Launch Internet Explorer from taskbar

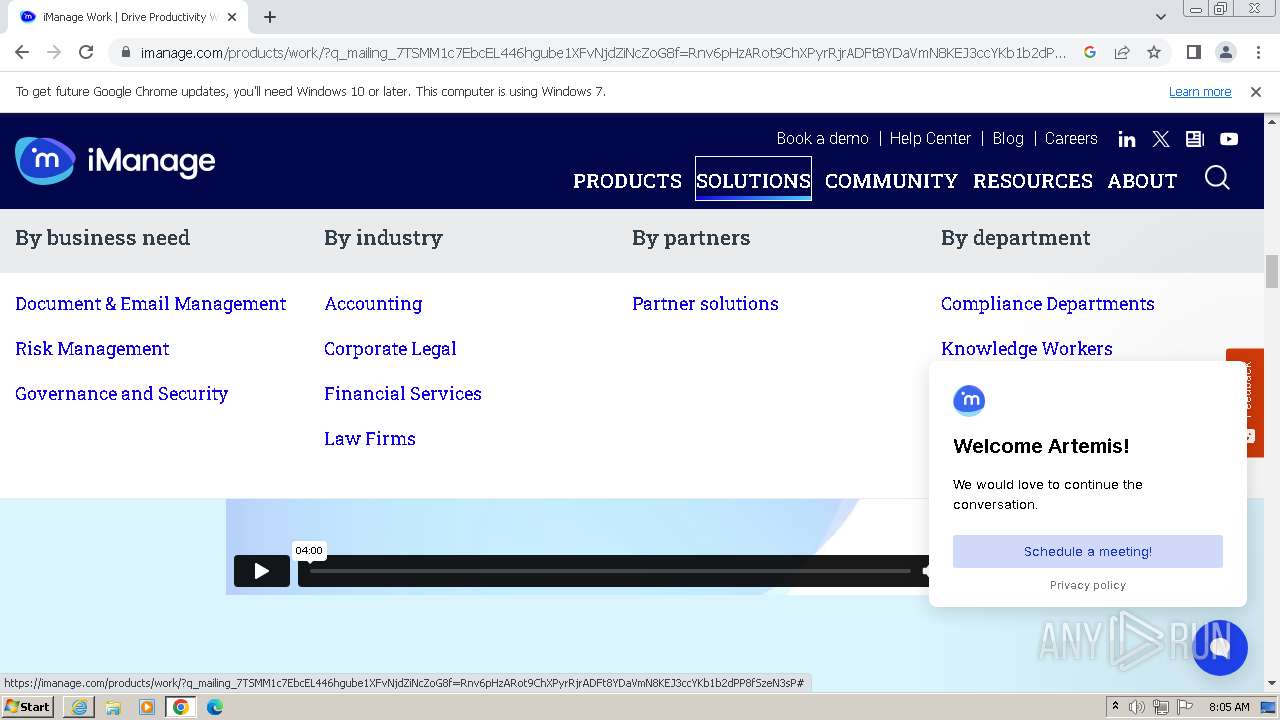click(x=79, y=707)
